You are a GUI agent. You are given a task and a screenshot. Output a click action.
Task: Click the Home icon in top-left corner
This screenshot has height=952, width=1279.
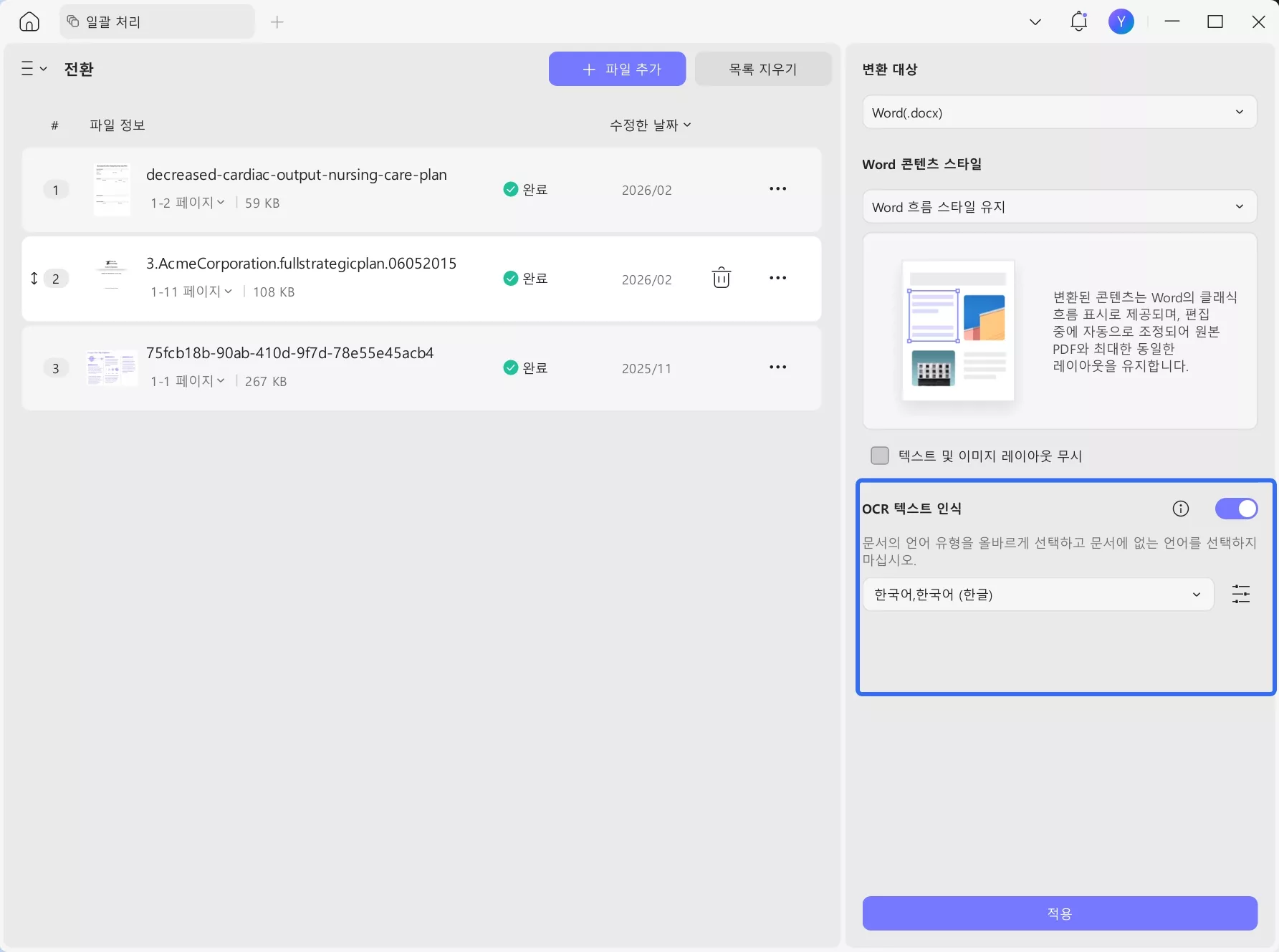pyautogui.click(x=29, y=21)
